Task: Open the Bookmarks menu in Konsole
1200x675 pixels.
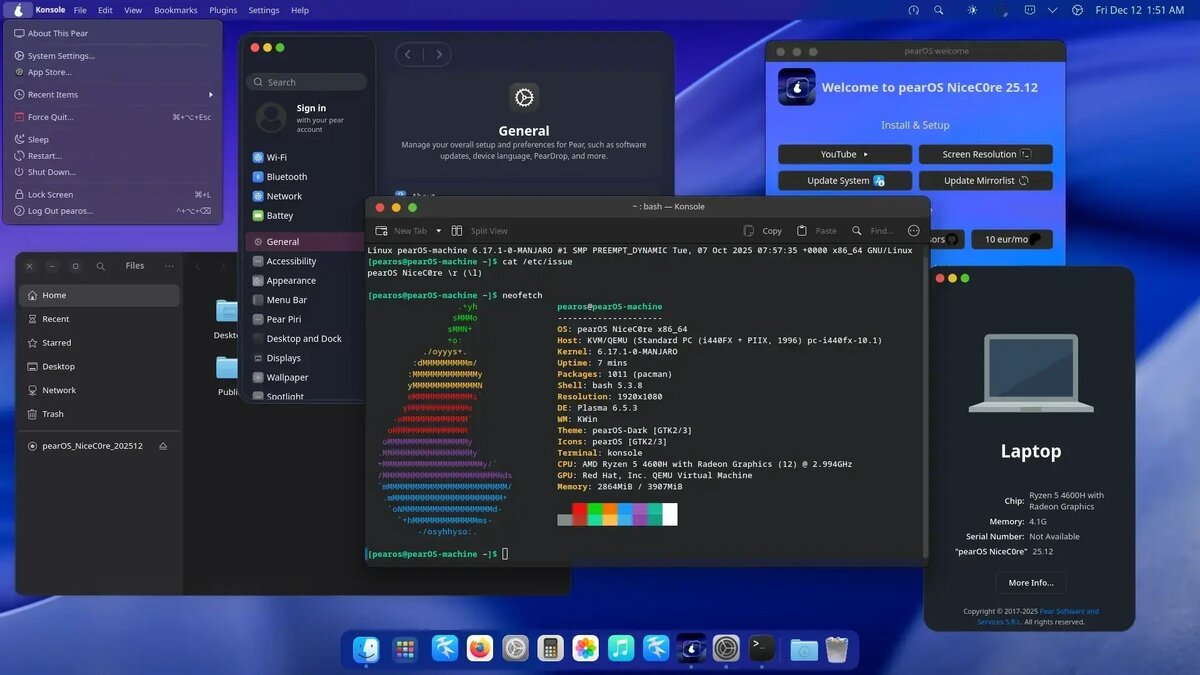Action: coord(175,10)
